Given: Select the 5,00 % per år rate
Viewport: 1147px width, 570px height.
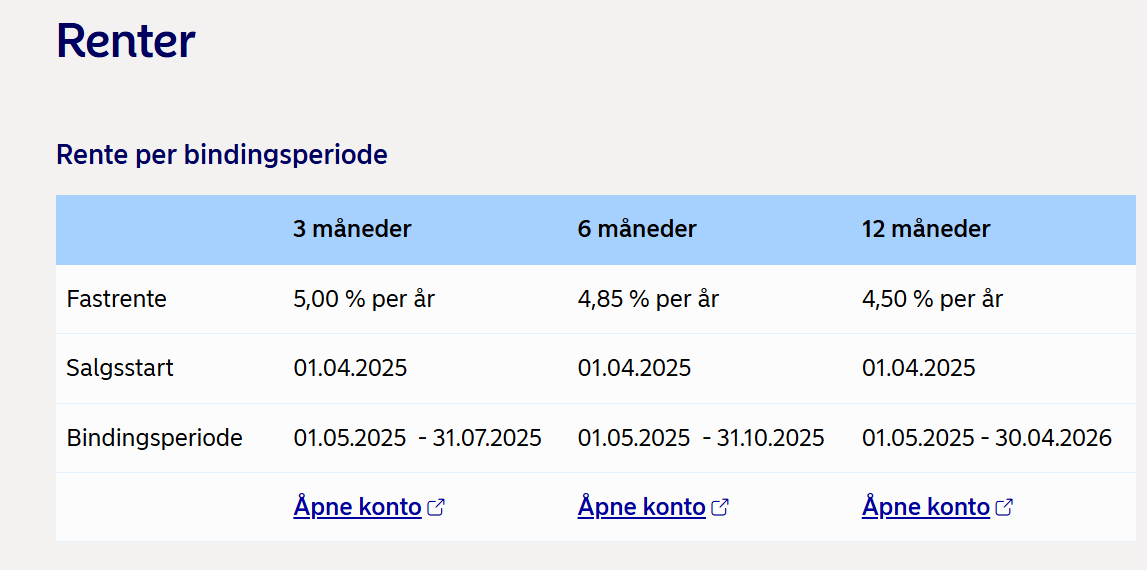Looking at the screenshot, I should (x=364, y=299).
